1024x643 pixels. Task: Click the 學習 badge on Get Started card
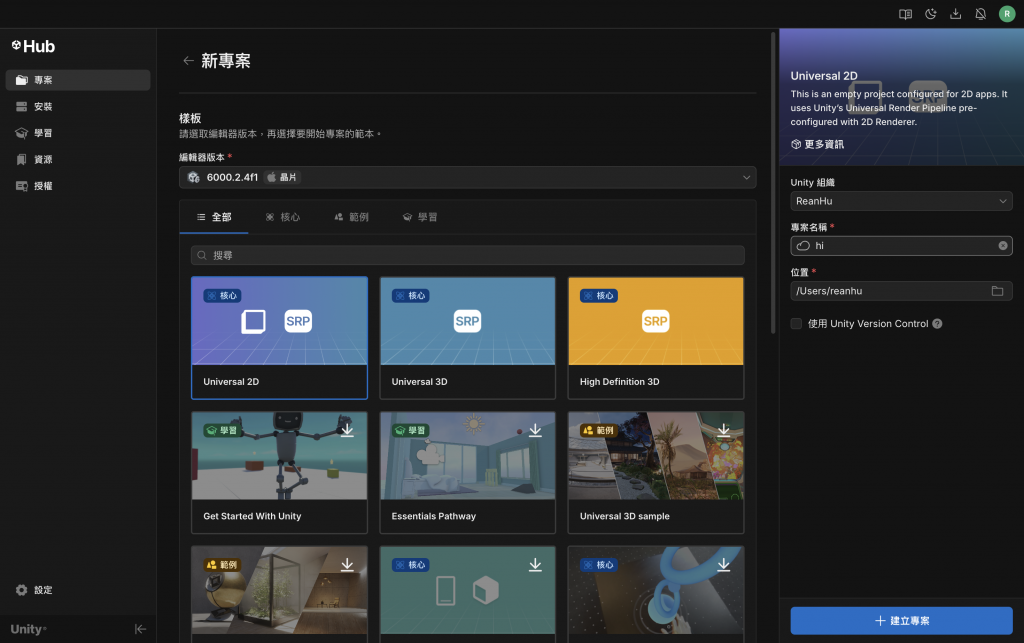222,430
